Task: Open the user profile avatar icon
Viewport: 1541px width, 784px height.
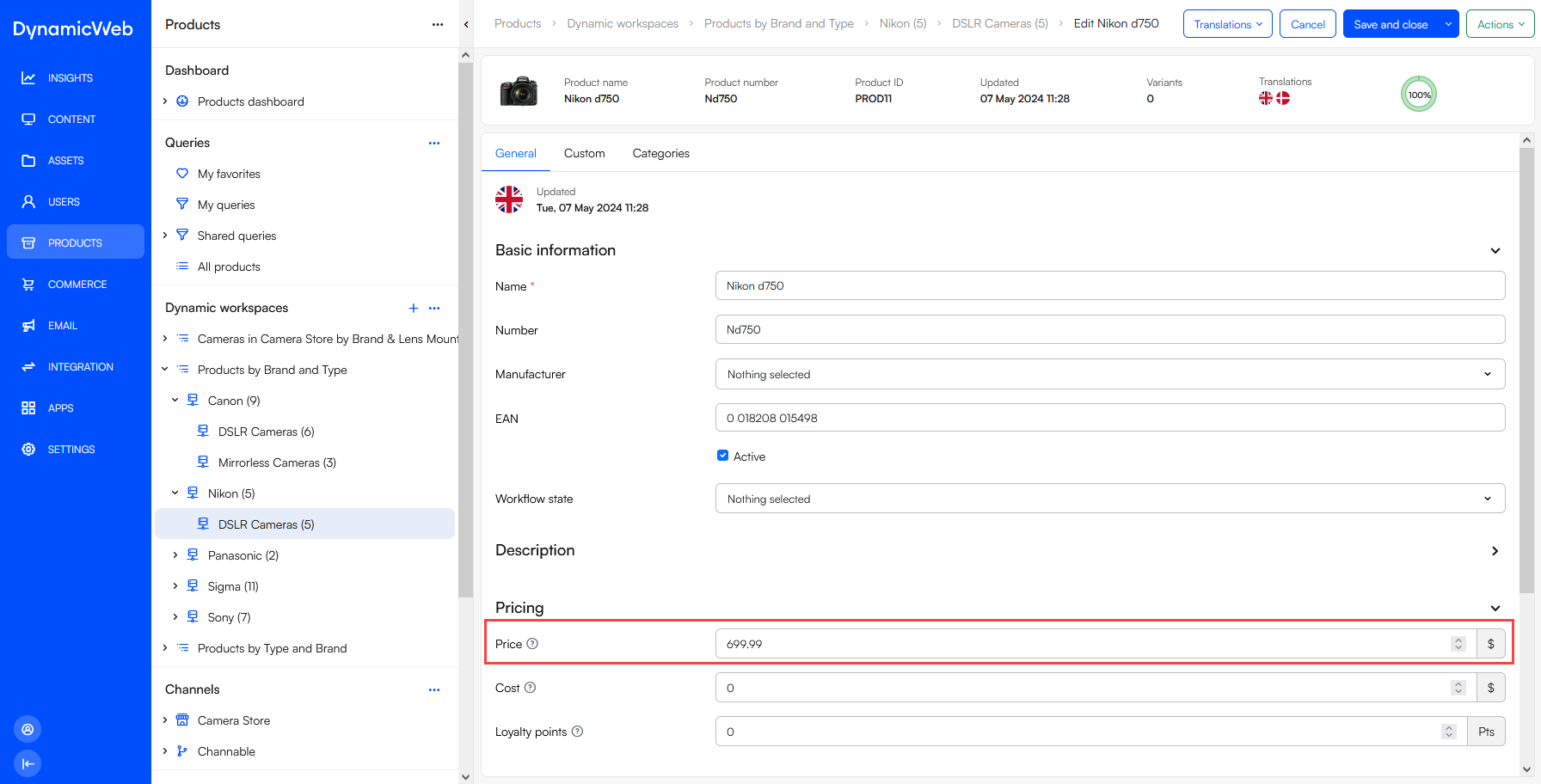Action: pos(28,729)
